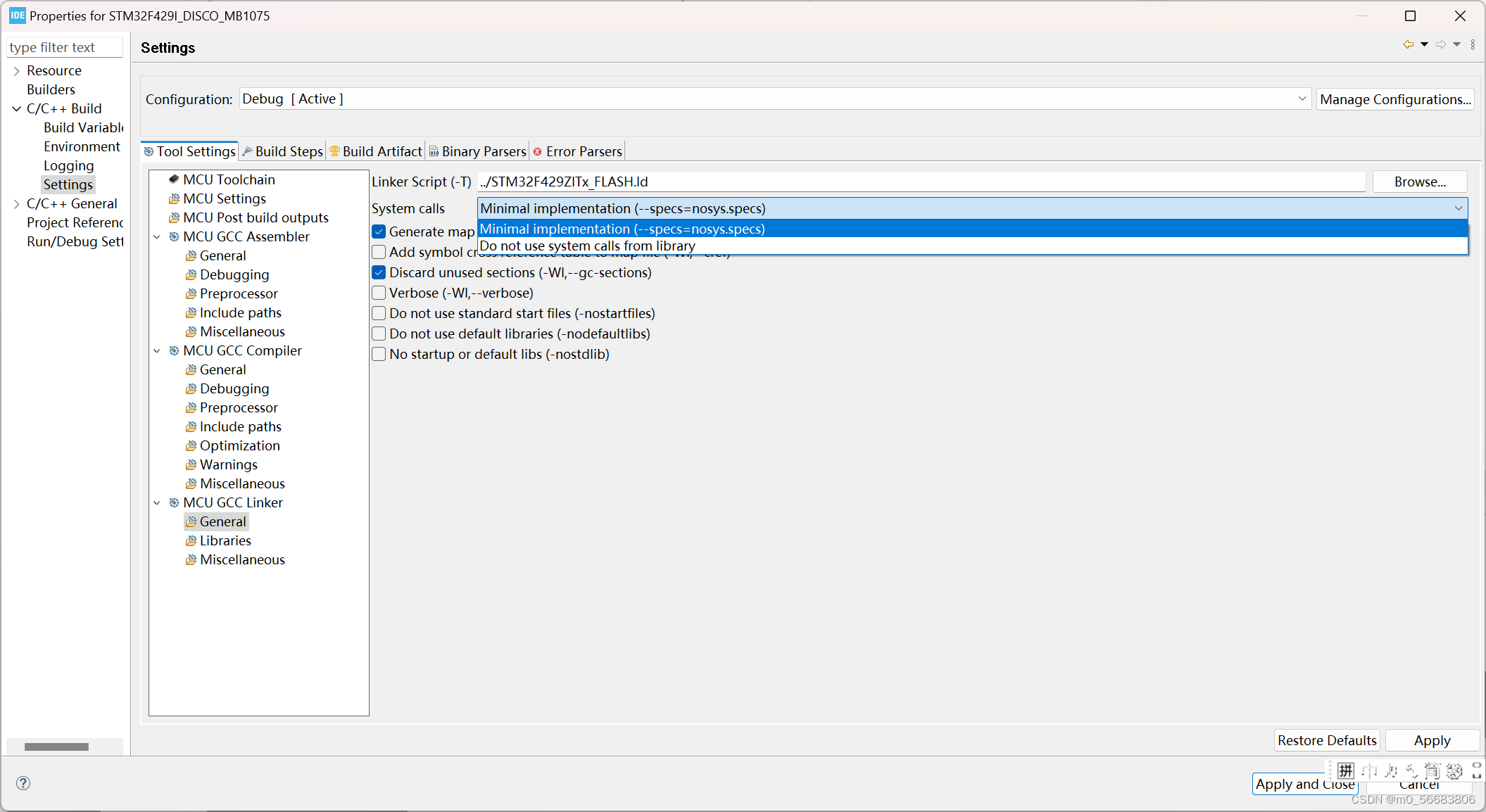Click the help question mark icon
This screenshot has height=812, width=1486.
click(x=23, y=783)
